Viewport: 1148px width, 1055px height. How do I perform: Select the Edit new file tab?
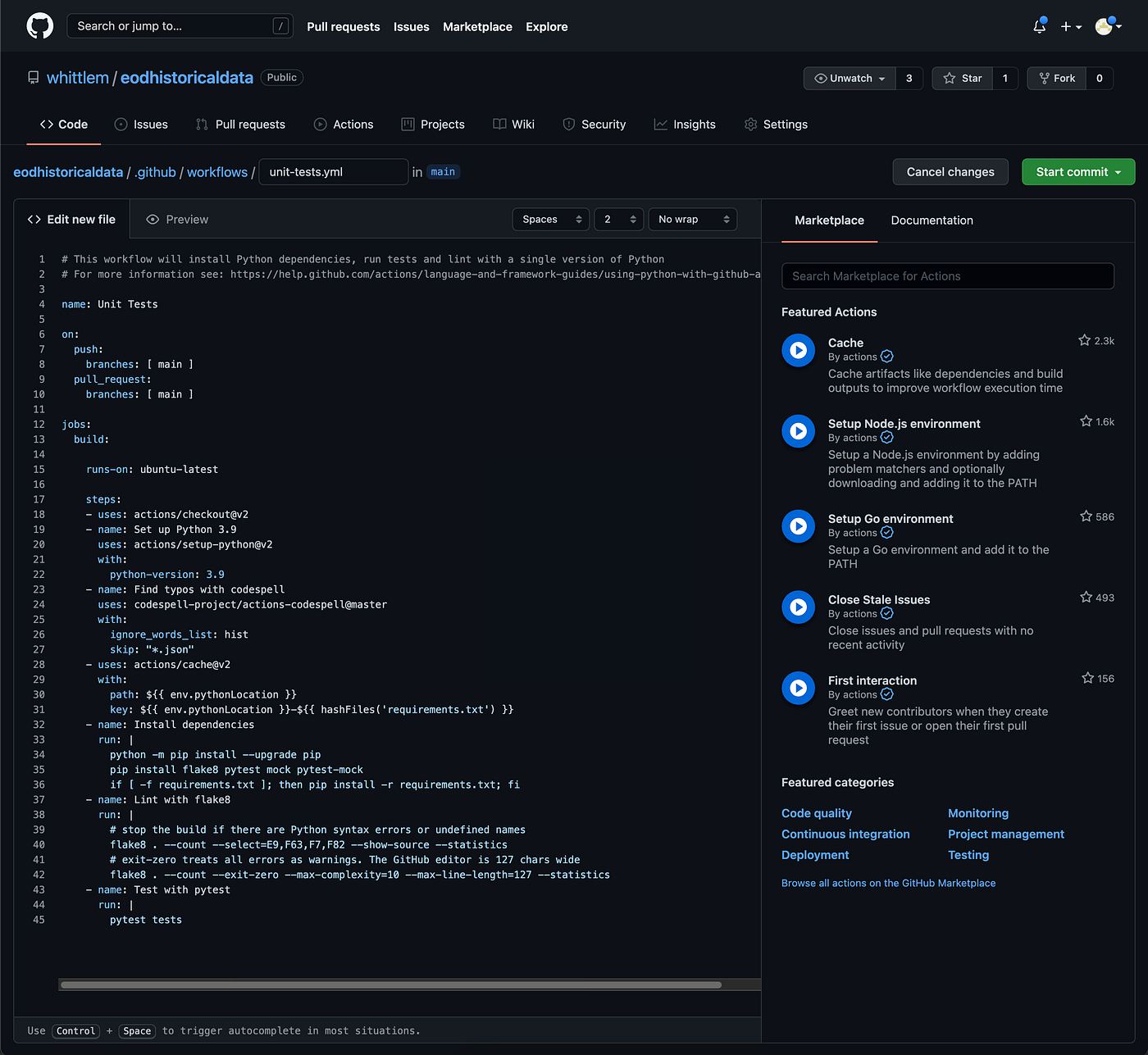pos(71,220)
